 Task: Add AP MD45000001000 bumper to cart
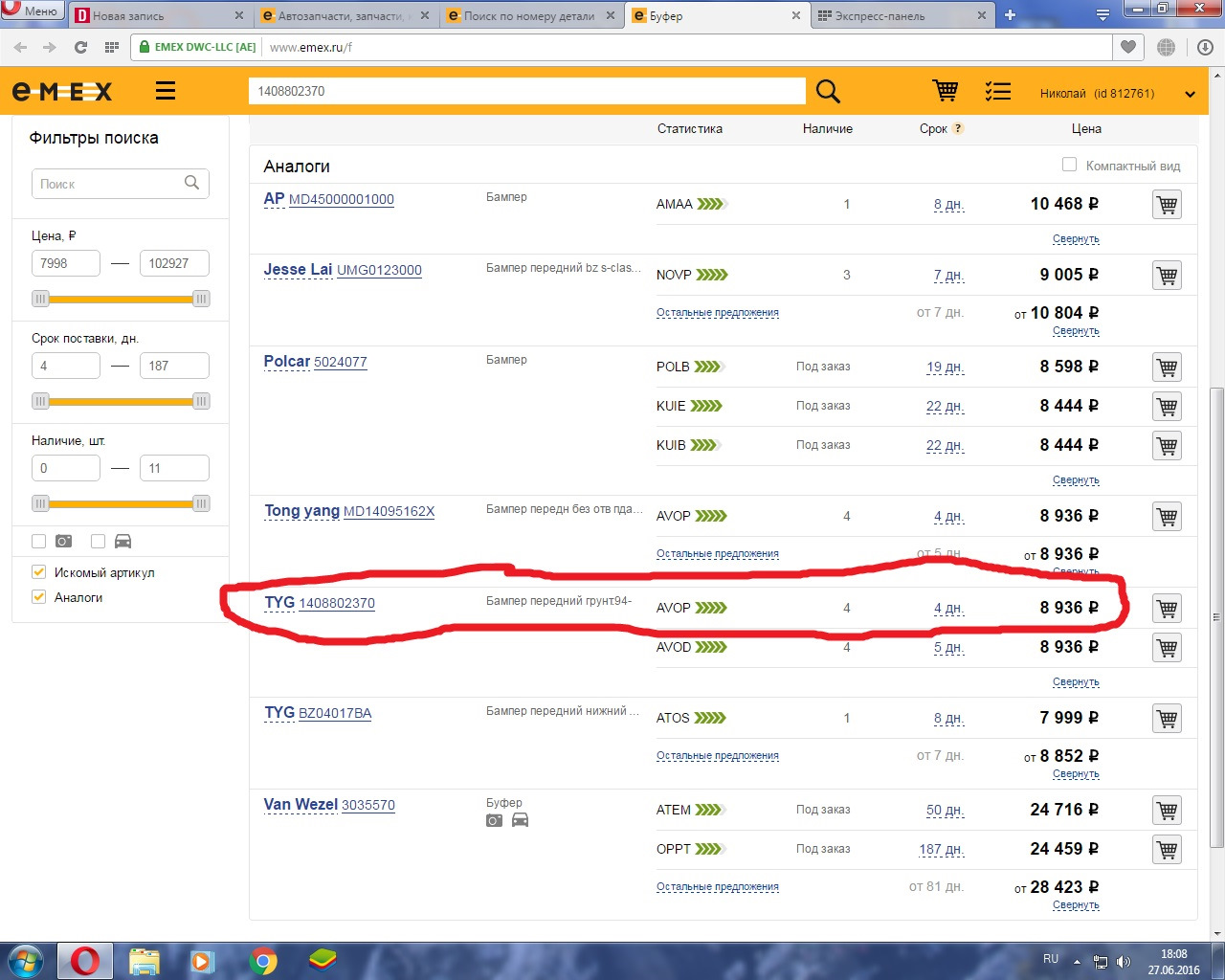pos(1168,205)
